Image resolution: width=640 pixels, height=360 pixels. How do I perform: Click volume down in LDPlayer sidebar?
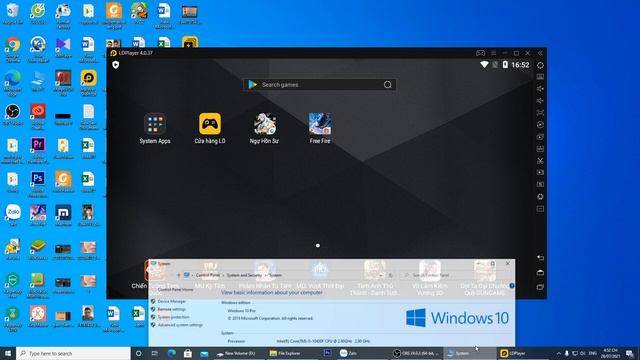pyautogui.click(x=540, y=100)
